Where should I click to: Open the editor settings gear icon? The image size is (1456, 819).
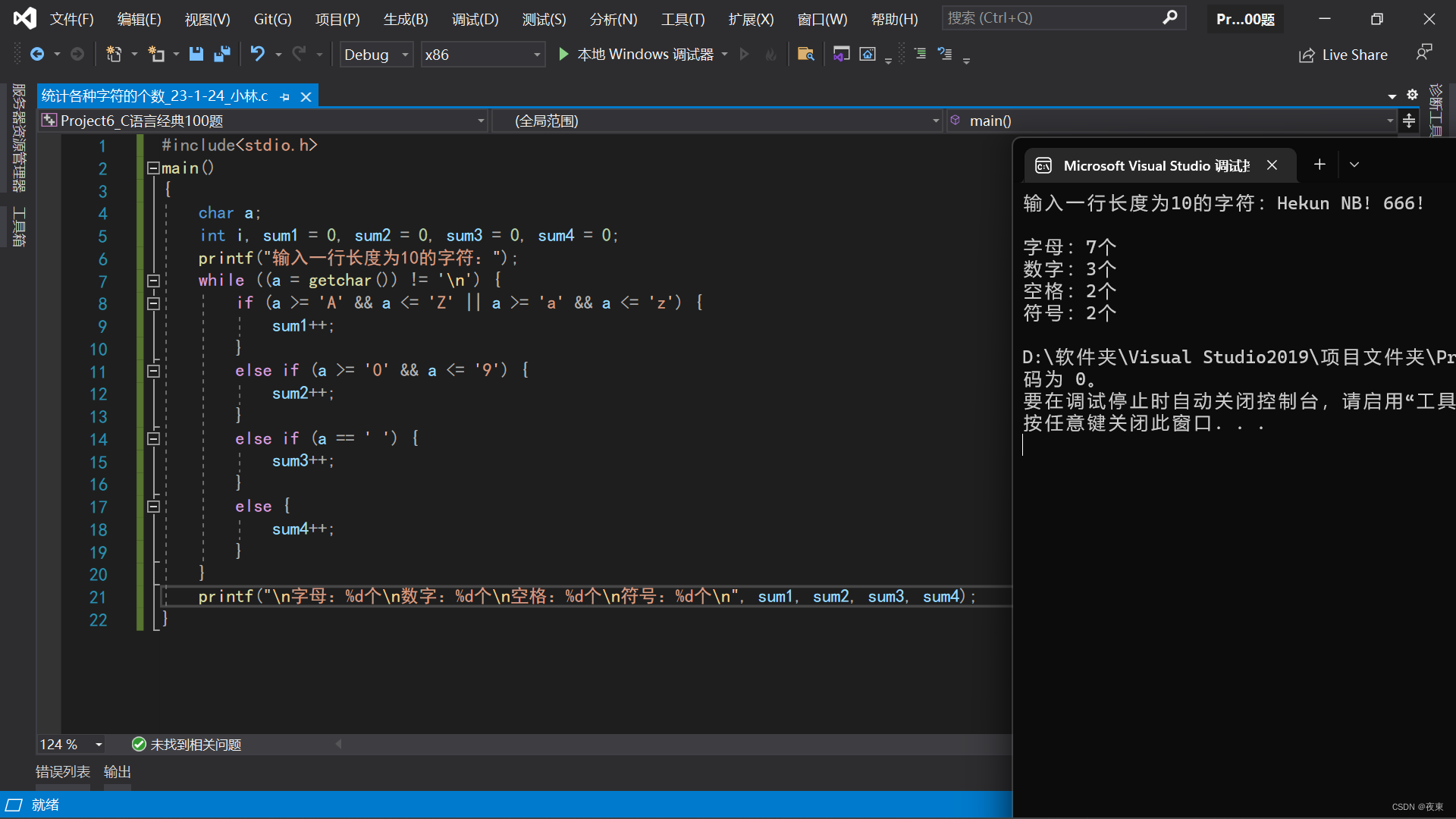click(1413, 95)
